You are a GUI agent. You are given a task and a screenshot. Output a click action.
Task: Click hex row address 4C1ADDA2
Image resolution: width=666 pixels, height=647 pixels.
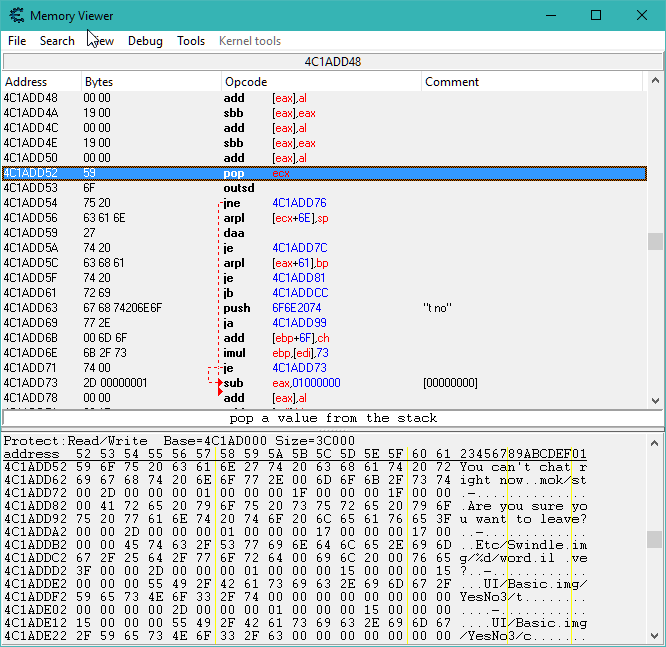pyautogui.click(x=35, y=532)
